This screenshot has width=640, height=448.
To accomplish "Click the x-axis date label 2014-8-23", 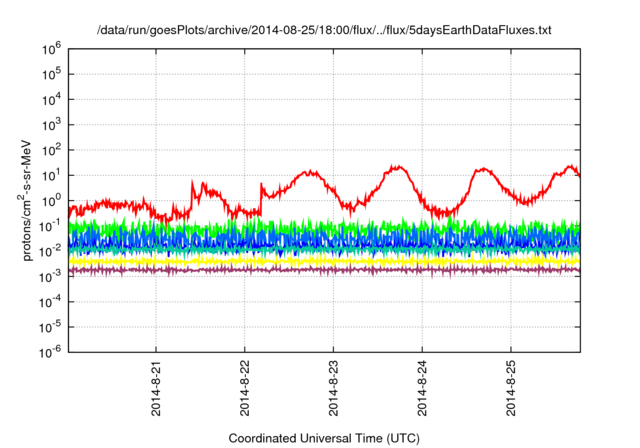I will 333,388.
